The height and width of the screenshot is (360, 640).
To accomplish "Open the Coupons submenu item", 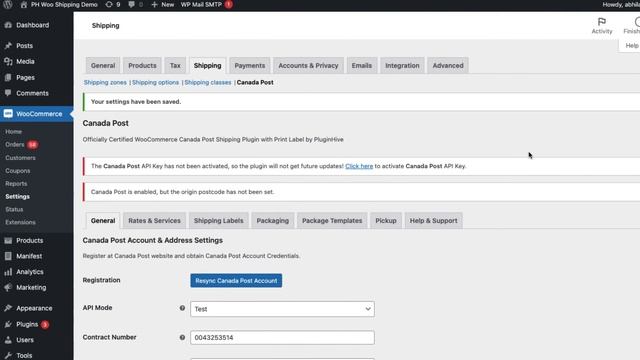I will click(18, 171).
